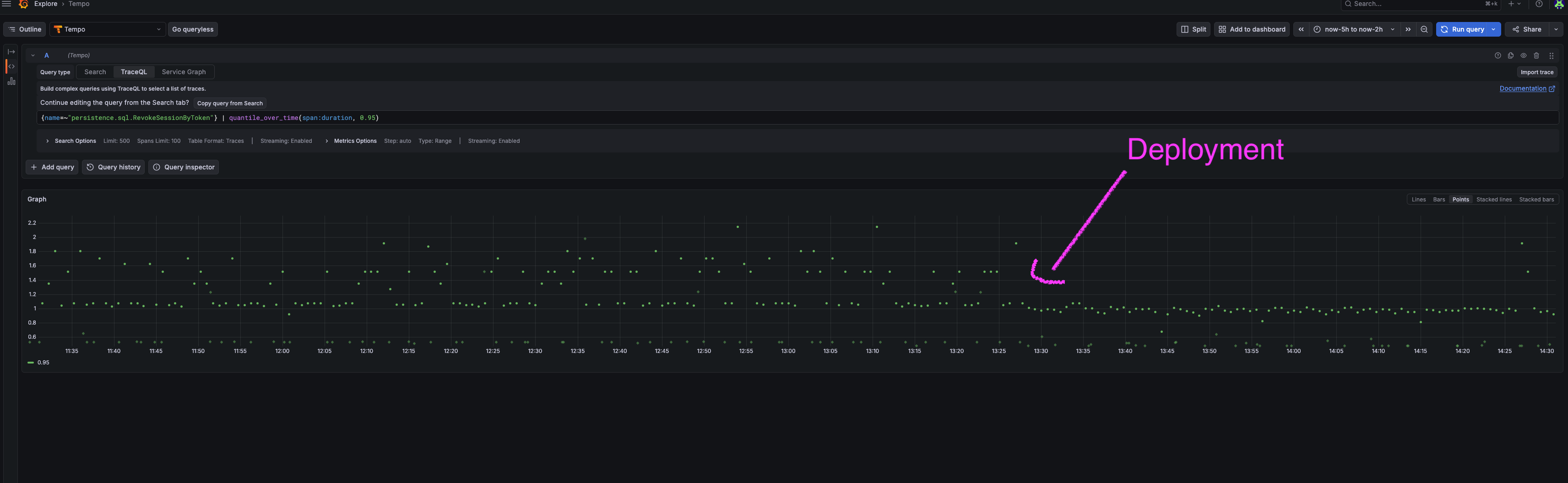Open the query help icon in row A
Screen dimensions: 1568x483
coord(1498,55)
